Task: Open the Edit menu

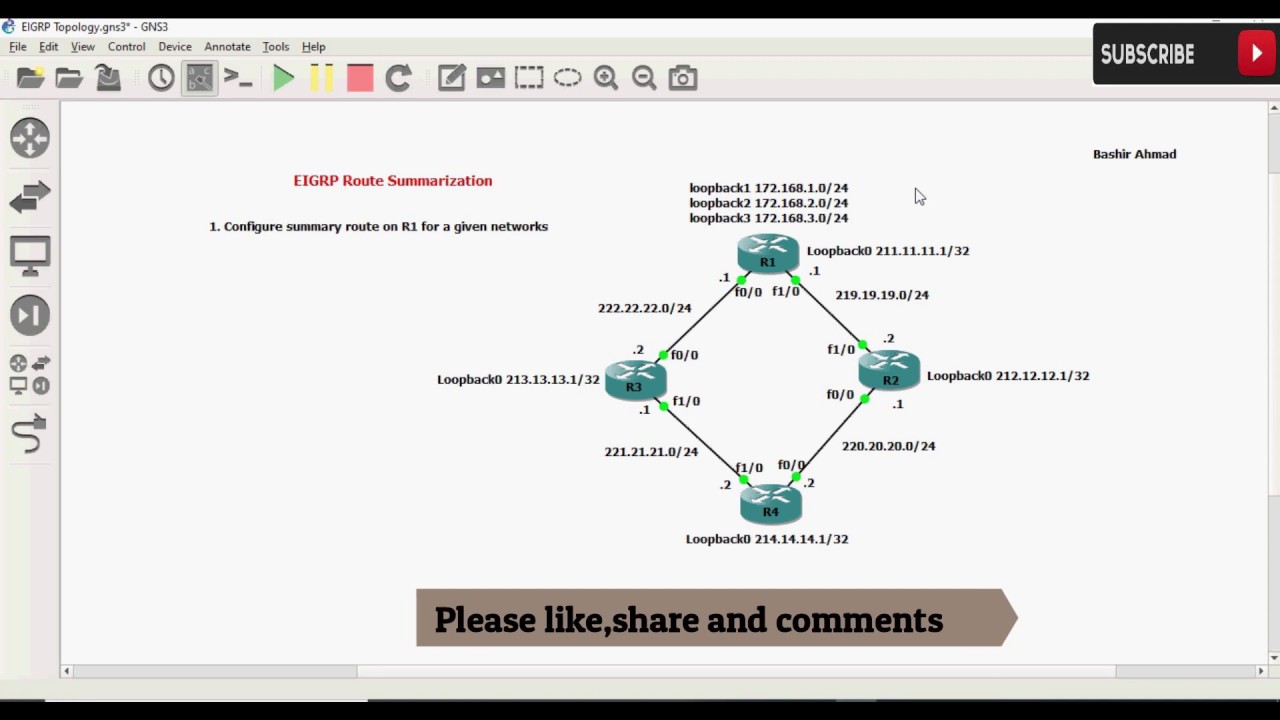Action: pyautogui.click(x=48, y=47)
